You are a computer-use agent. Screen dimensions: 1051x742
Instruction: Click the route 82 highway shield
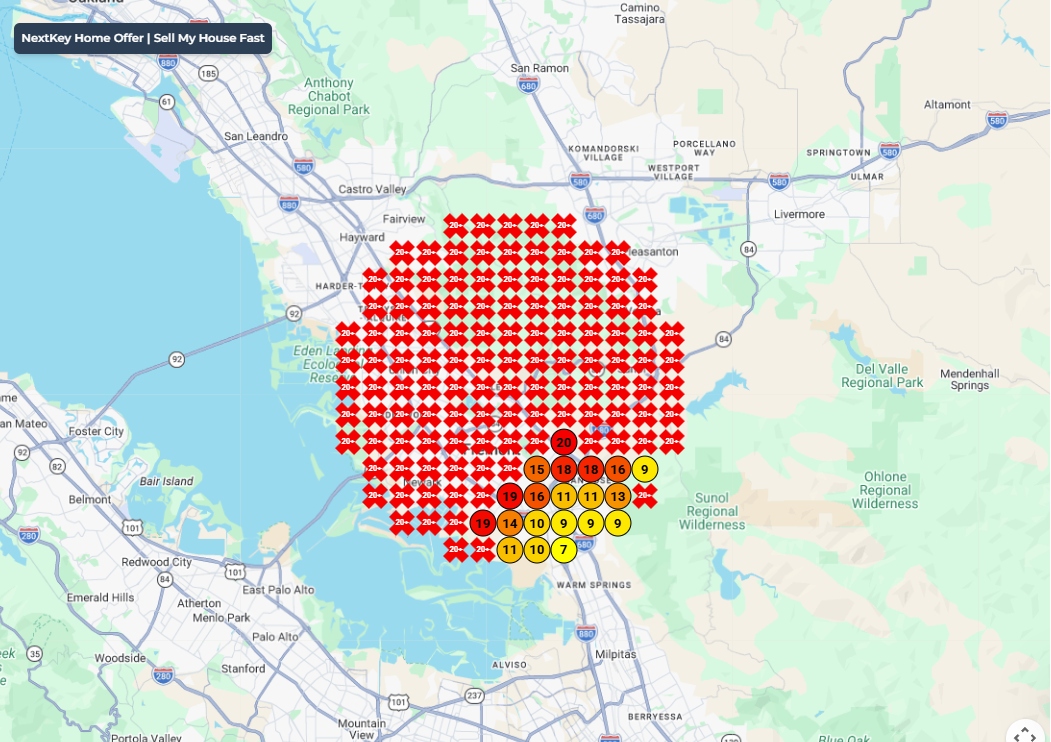click(x=58, y=467)
